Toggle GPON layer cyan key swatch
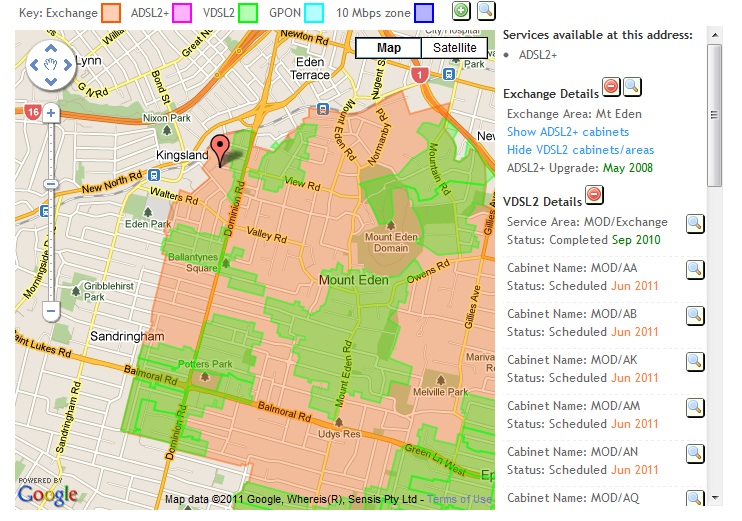Image resolution: width=742 pixels, height=521 pixels. pos(313,13)
